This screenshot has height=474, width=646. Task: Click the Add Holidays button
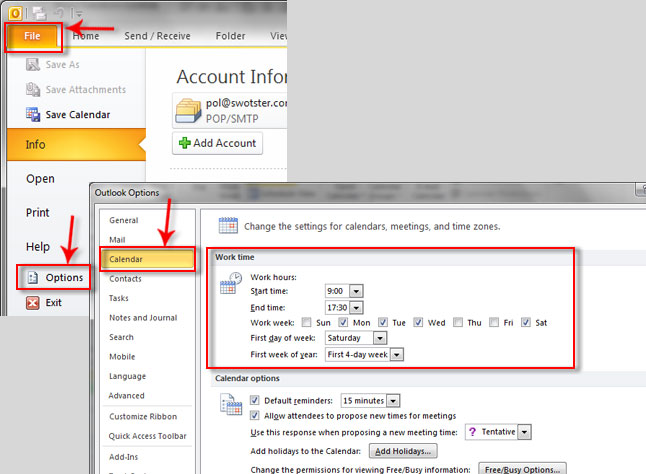(x=403, y=451)
